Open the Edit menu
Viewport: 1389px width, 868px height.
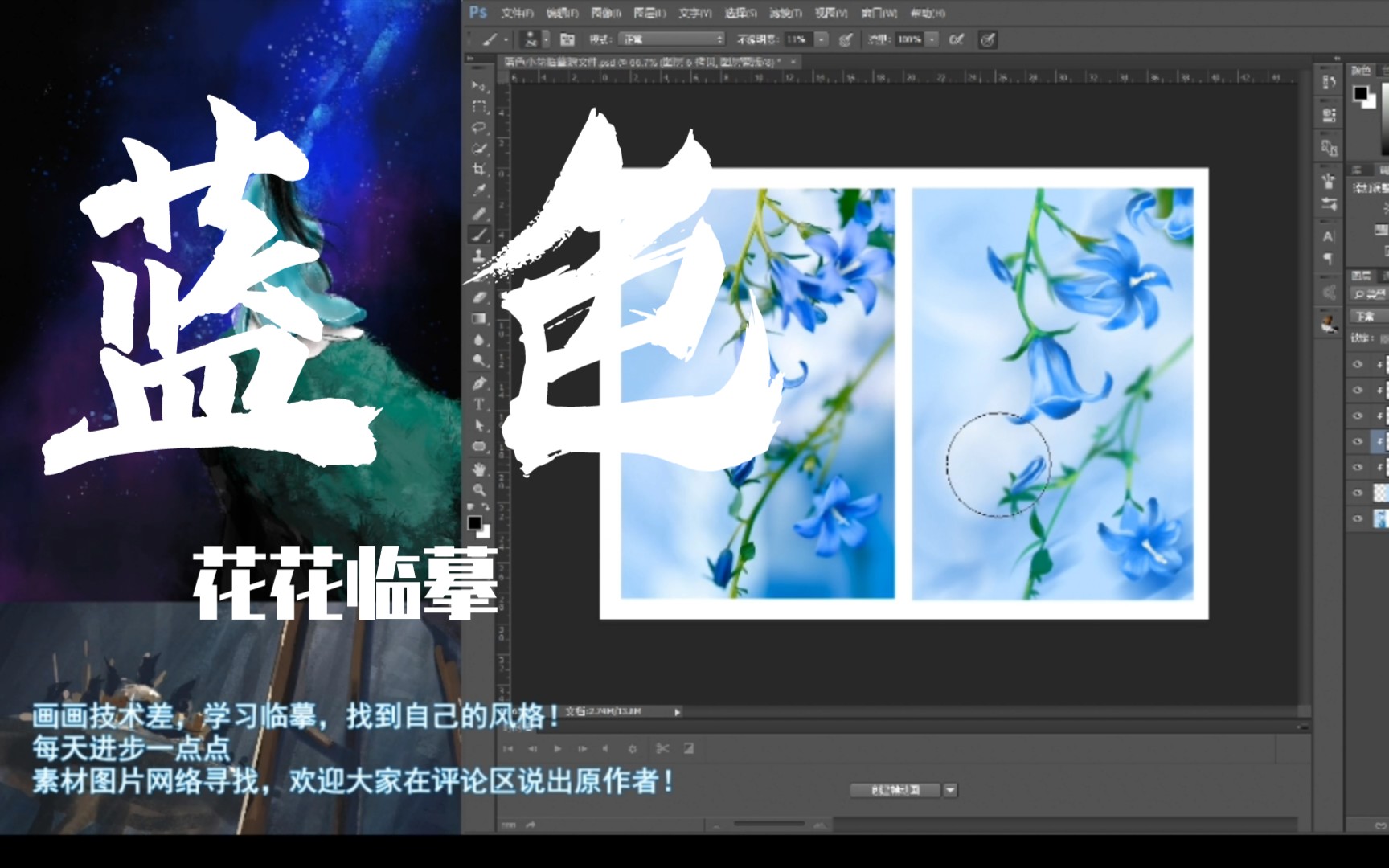(562, 13)
